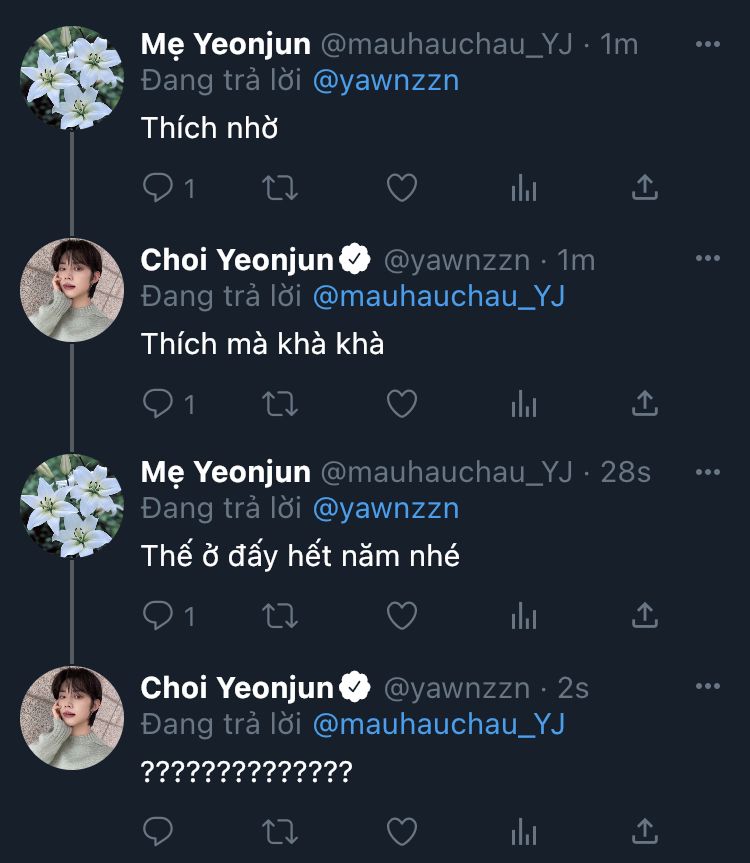Image resolution: width=750 pixels, height=863 pixels.
Task: Reply to the question marks tweet
Action: pos(159,830)
